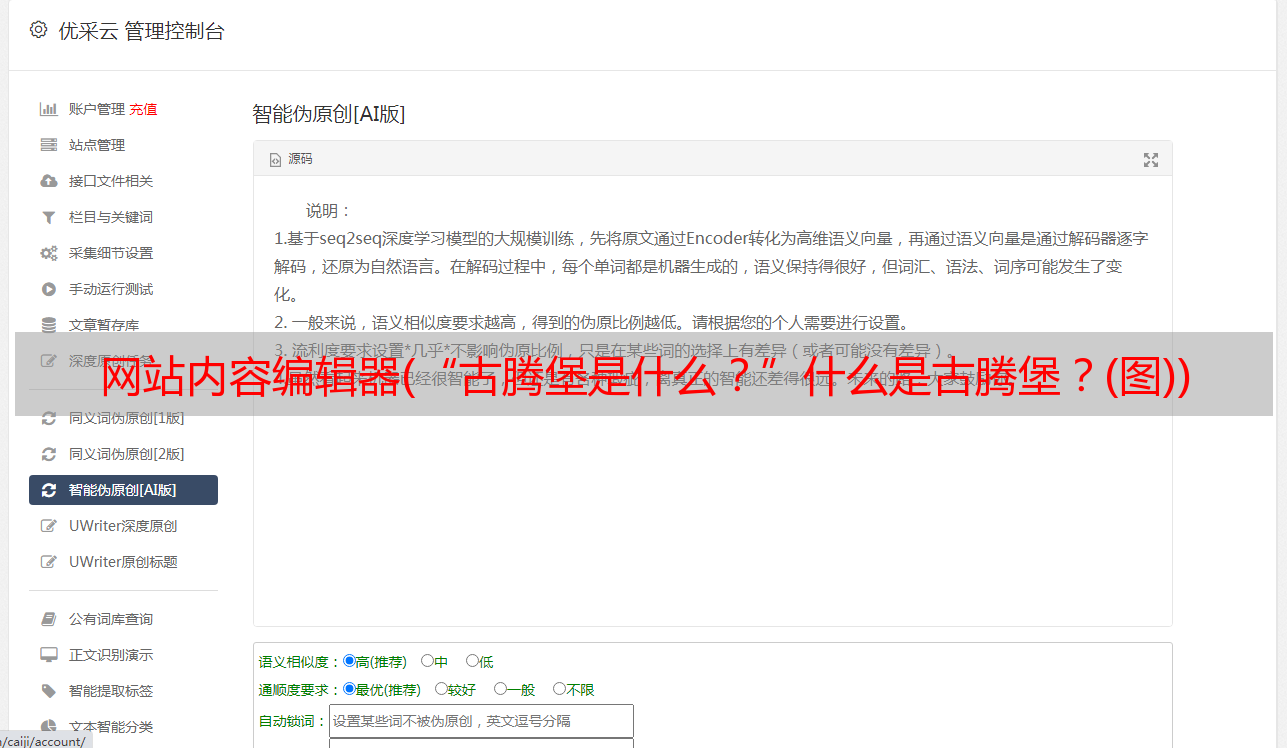The width and height of the screenshot is (1287, 748).
Task: Click the refresh icon for 智能伪原创[AI版]
Action: pos(48,490)
